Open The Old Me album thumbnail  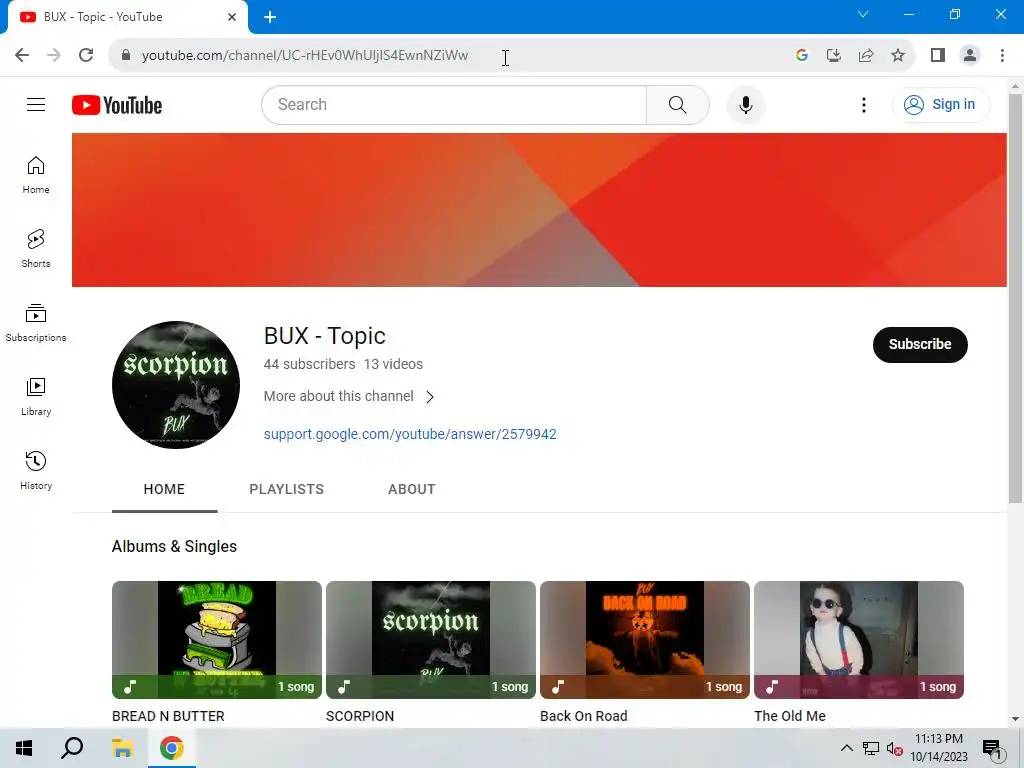coord(859,639)
